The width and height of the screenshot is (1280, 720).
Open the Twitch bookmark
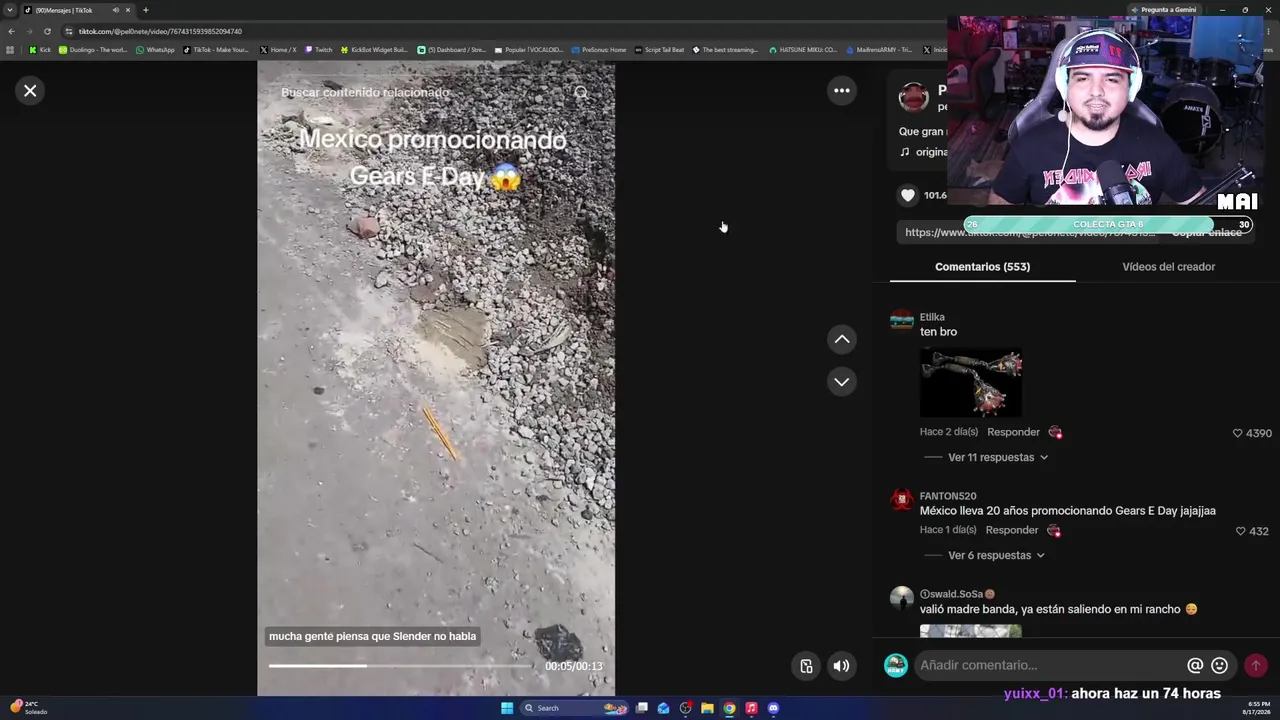pos(318,50)
